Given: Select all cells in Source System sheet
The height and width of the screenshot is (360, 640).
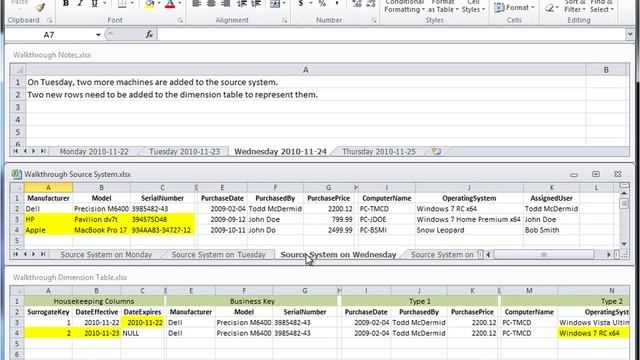Looking at the screenshot, I should tap(17, 187).
